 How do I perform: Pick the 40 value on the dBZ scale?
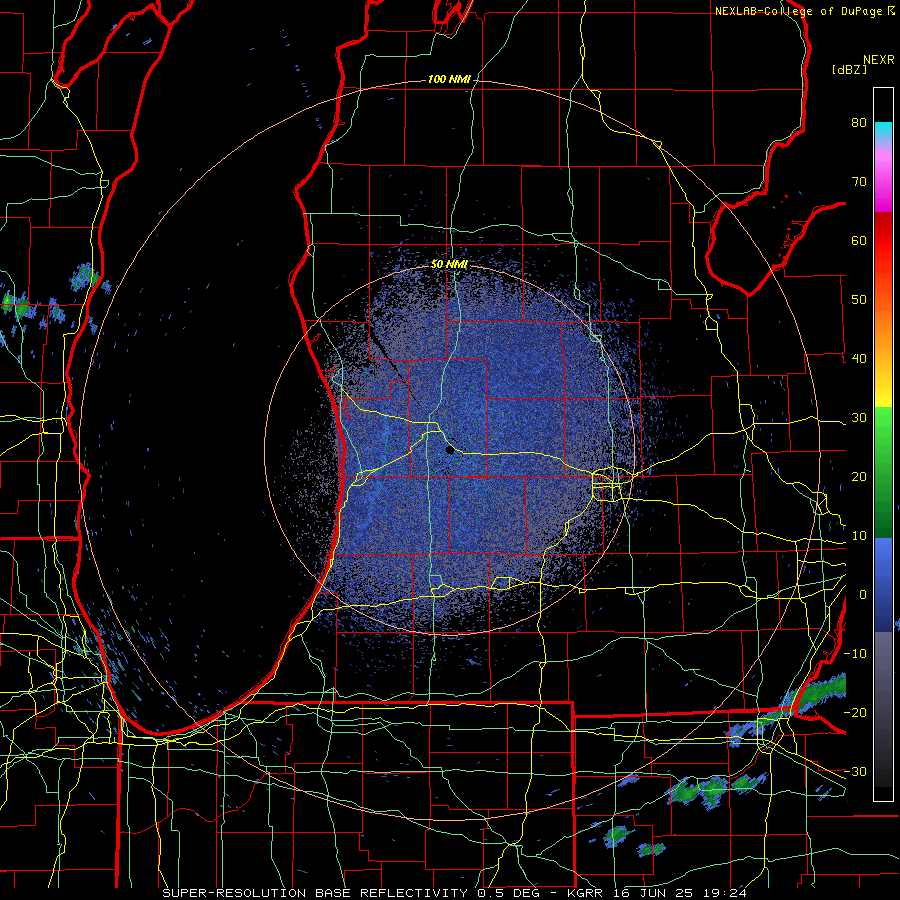[859, 359]
